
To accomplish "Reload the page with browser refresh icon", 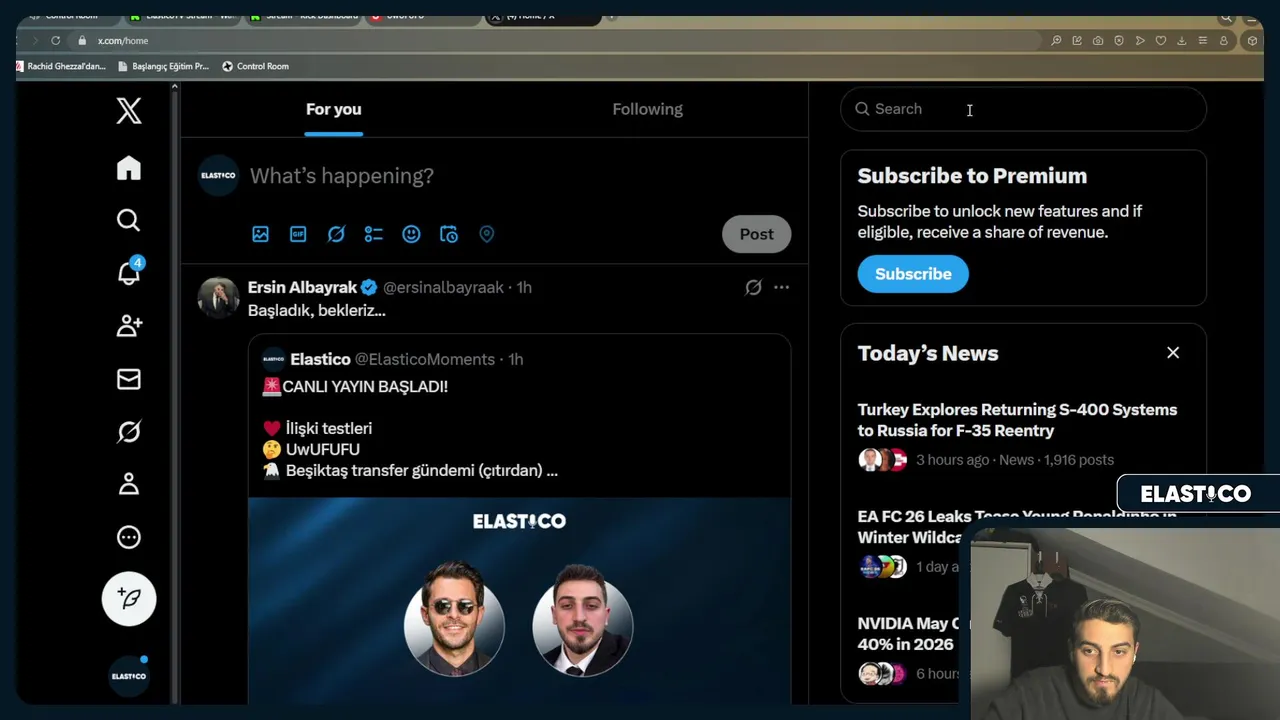I will pyautogui.click(x=56, y=41).
